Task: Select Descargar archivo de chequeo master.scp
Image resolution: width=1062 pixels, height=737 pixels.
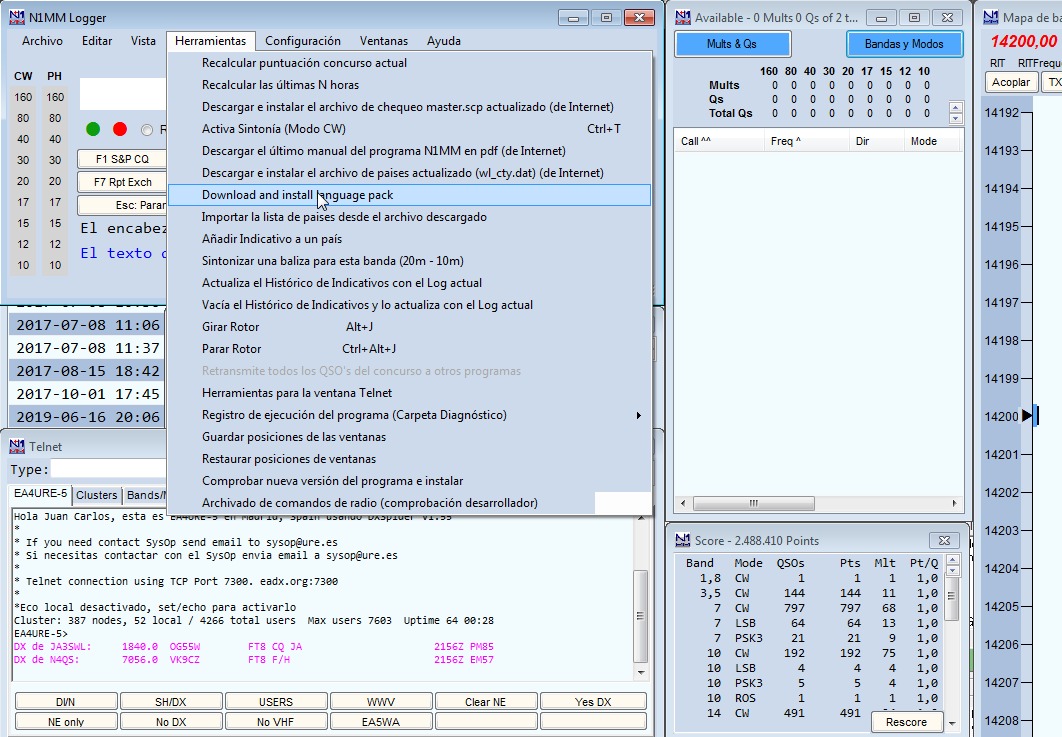Action: [409, 107]
